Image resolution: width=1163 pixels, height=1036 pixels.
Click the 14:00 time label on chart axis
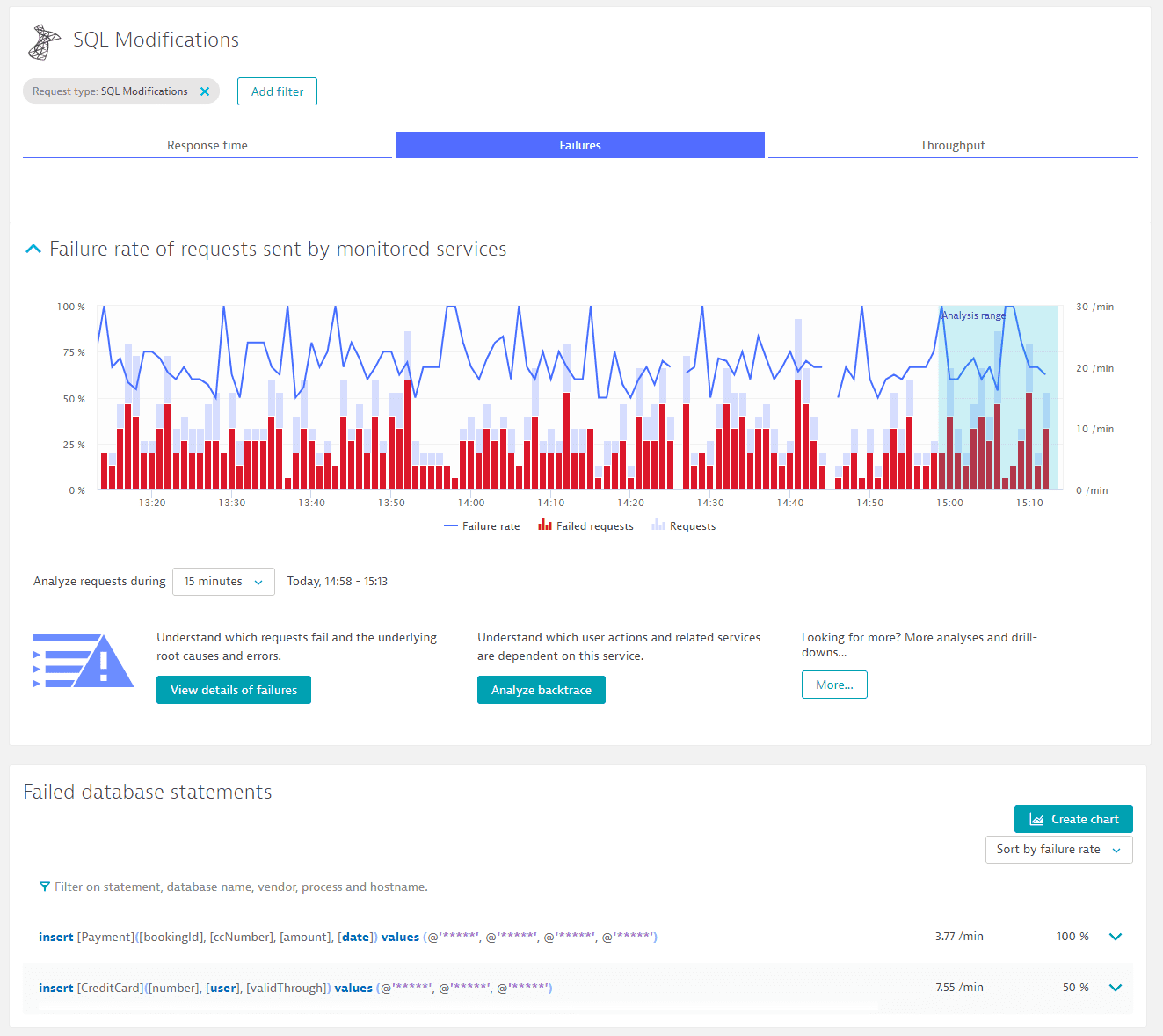point(471,503)
